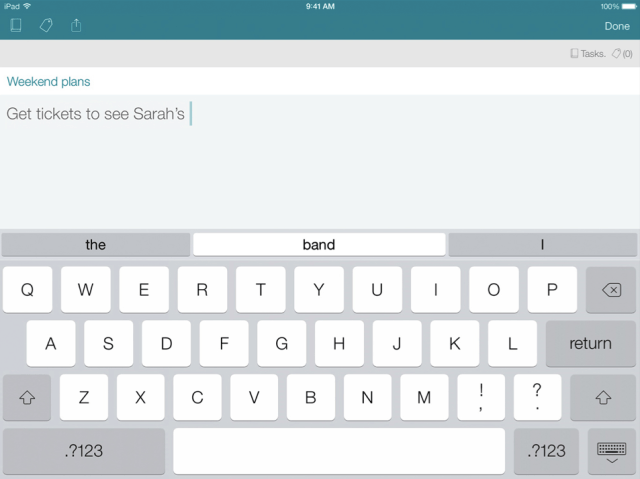This screenshot has width=640, height=479.
Task: Choose the "the" word suggestion
Action: coord(96,244)
